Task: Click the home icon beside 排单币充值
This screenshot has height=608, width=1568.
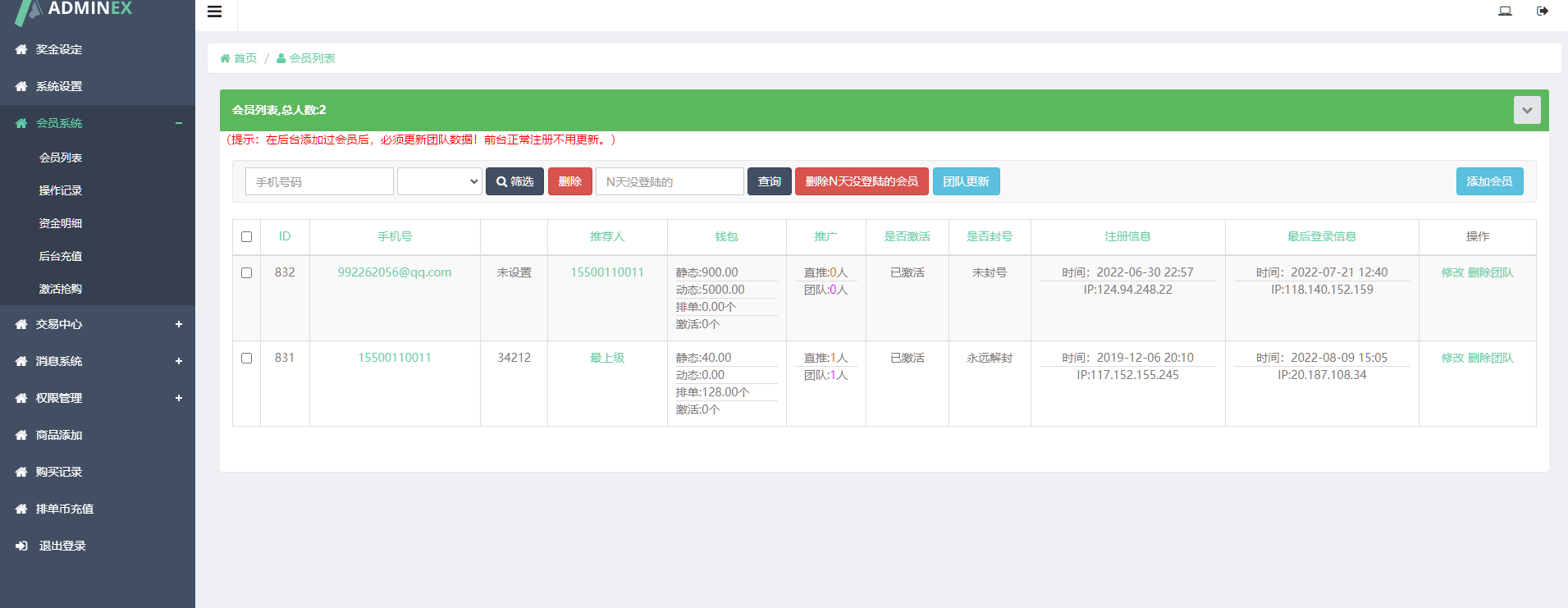Action: click(x=21, y=509)
